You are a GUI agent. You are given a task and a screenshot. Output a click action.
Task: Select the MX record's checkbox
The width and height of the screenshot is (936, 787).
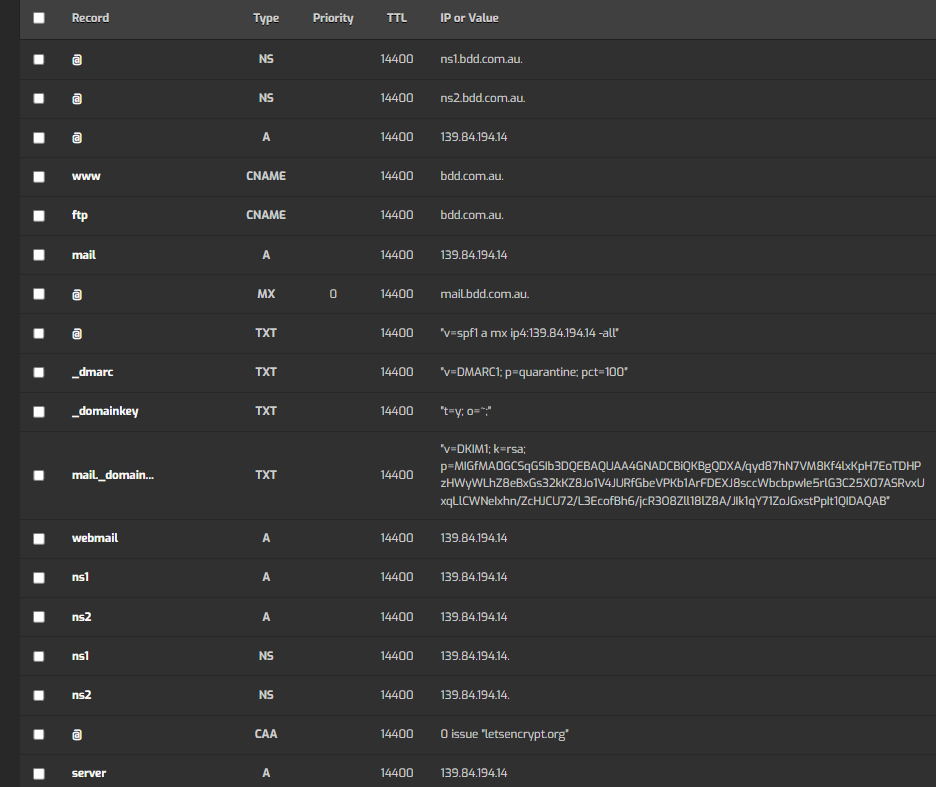[x=39, y=294]
